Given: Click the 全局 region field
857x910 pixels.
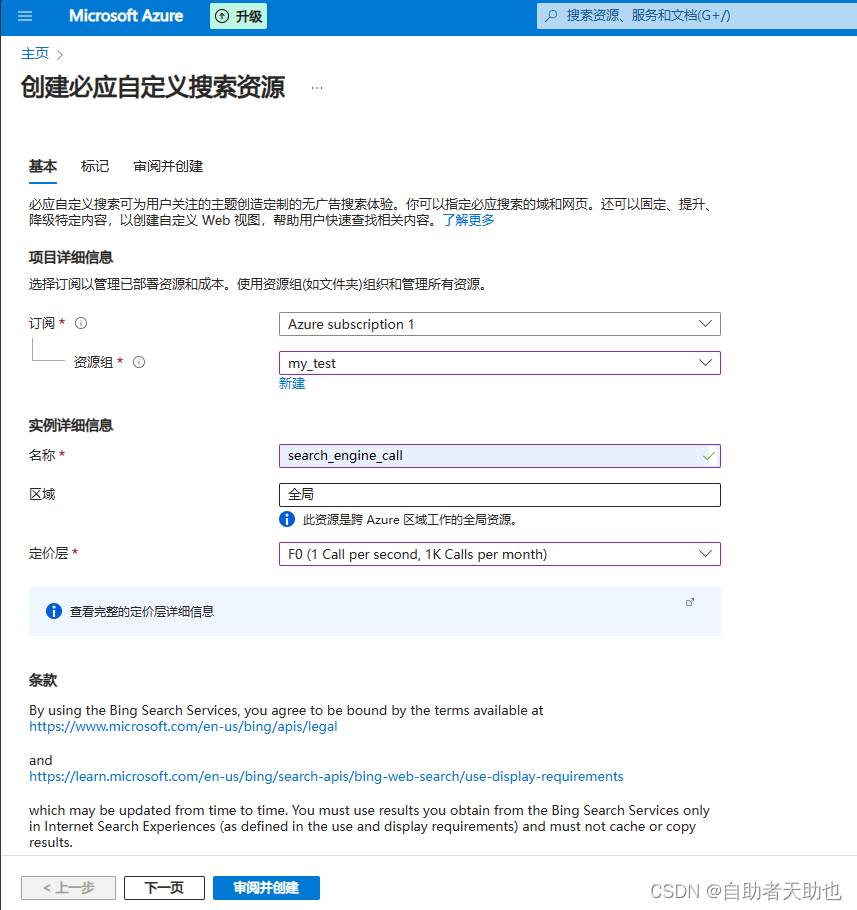Looking at the screenshot, I should click(x=500, y=494).
